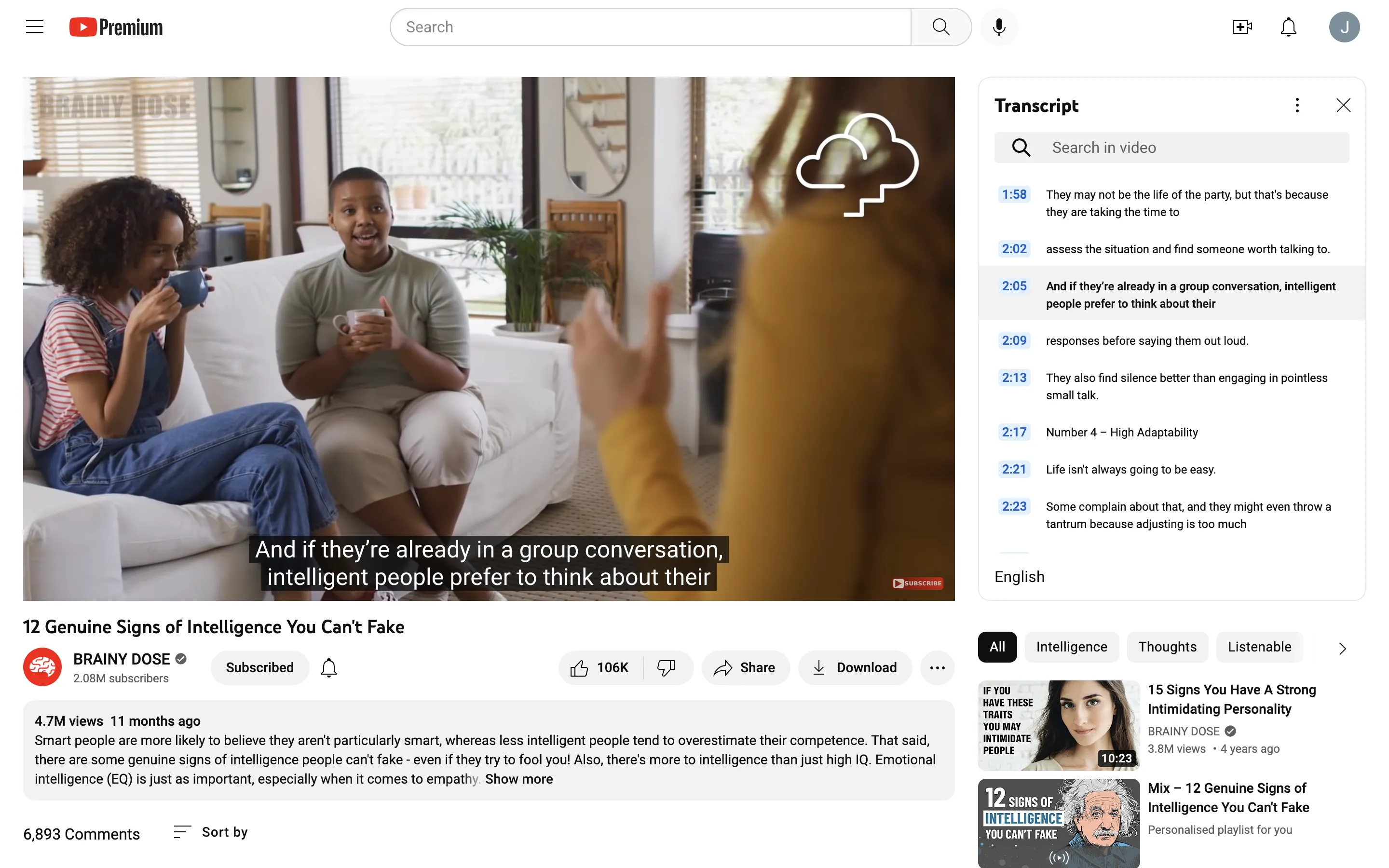1389x868 pixels.
Task: Click the create video icon
Action: pos(1241,27)
